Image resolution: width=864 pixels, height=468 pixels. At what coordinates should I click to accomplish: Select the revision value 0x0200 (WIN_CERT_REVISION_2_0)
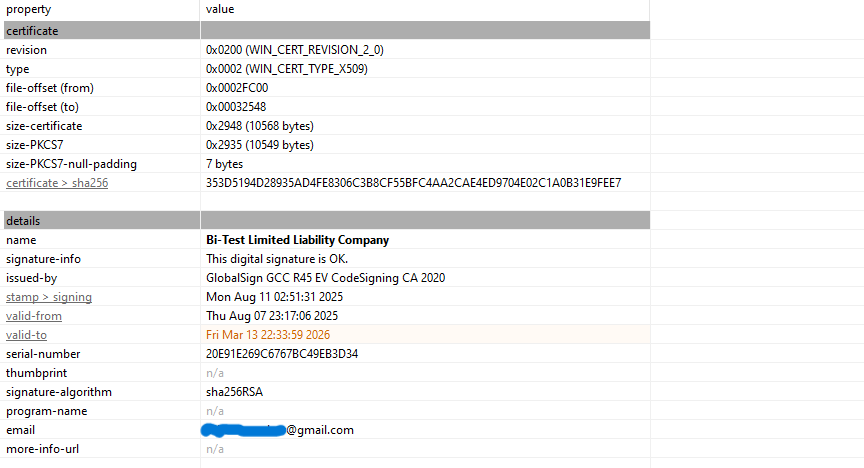coord(295,50)
